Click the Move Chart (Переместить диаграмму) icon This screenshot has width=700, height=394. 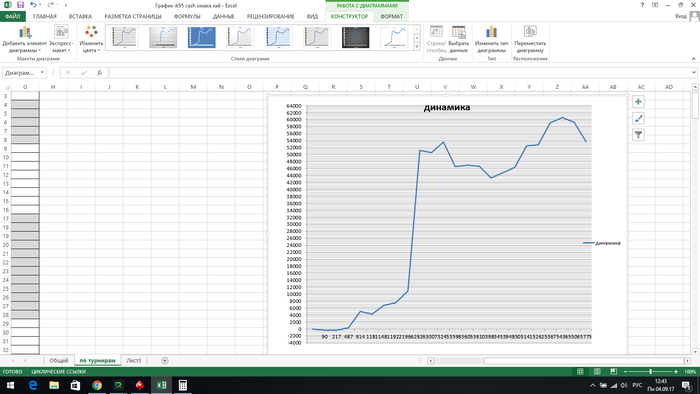point(530,32)
